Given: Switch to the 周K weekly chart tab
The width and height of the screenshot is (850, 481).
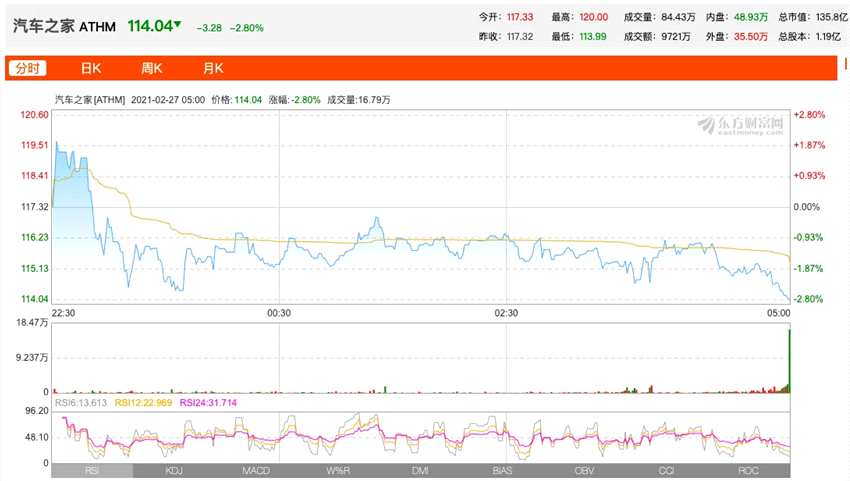Looking at the screenshot, I should (x=152, y=68).
